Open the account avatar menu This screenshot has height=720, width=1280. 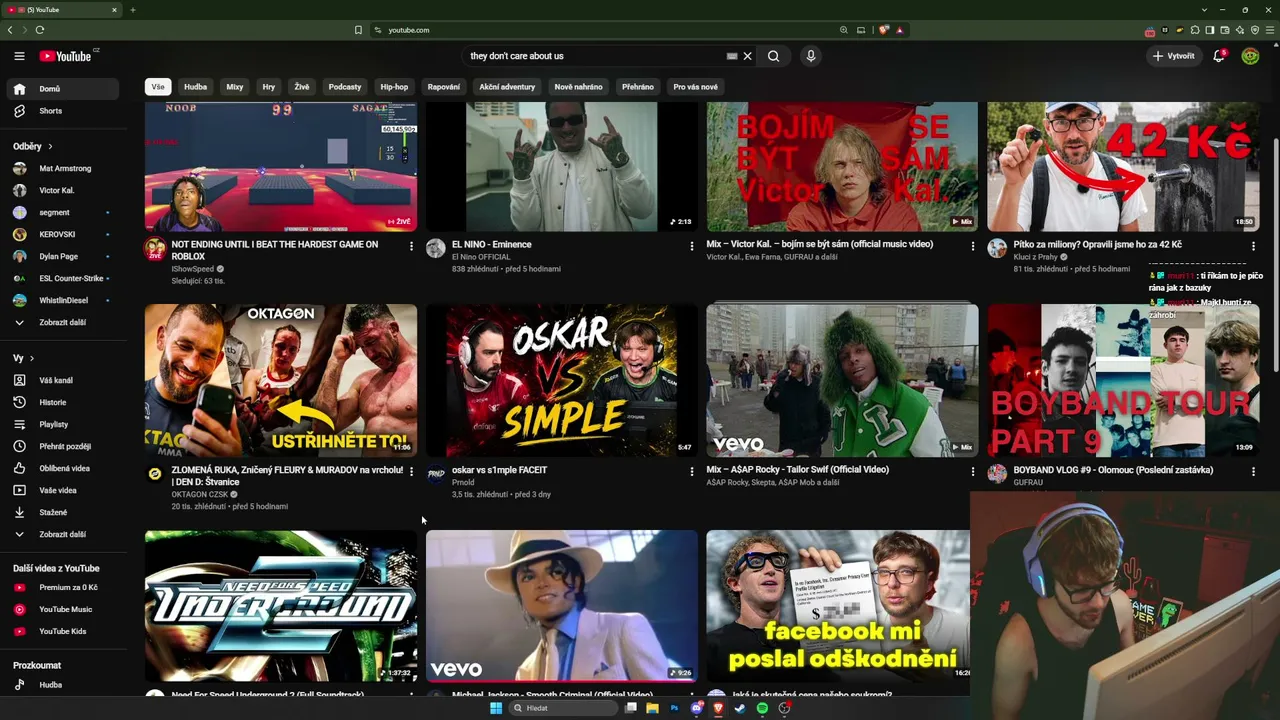point(1250,56)
